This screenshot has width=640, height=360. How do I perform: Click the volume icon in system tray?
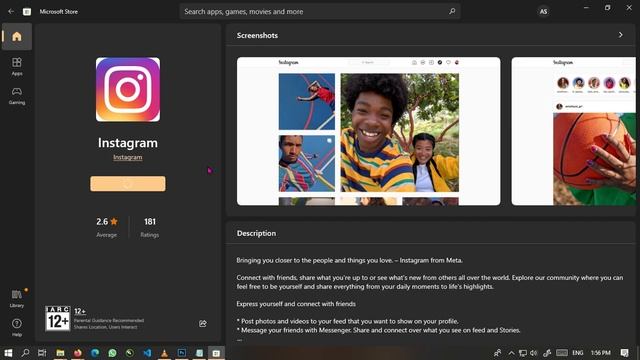(534, 353)
